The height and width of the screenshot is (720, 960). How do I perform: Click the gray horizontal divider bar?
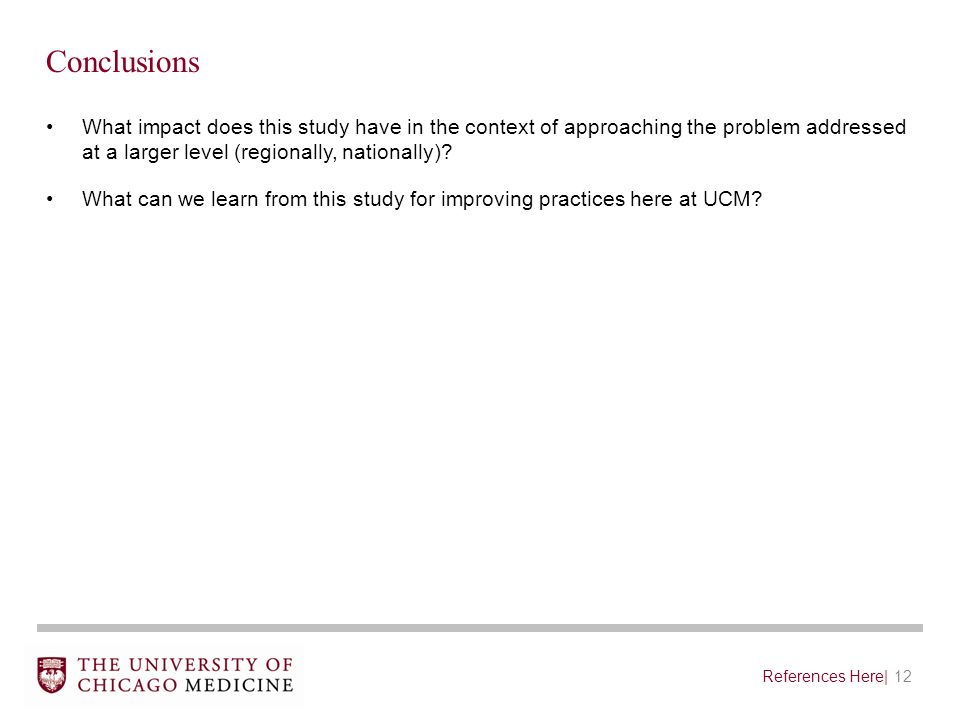[x=479, y=628]
